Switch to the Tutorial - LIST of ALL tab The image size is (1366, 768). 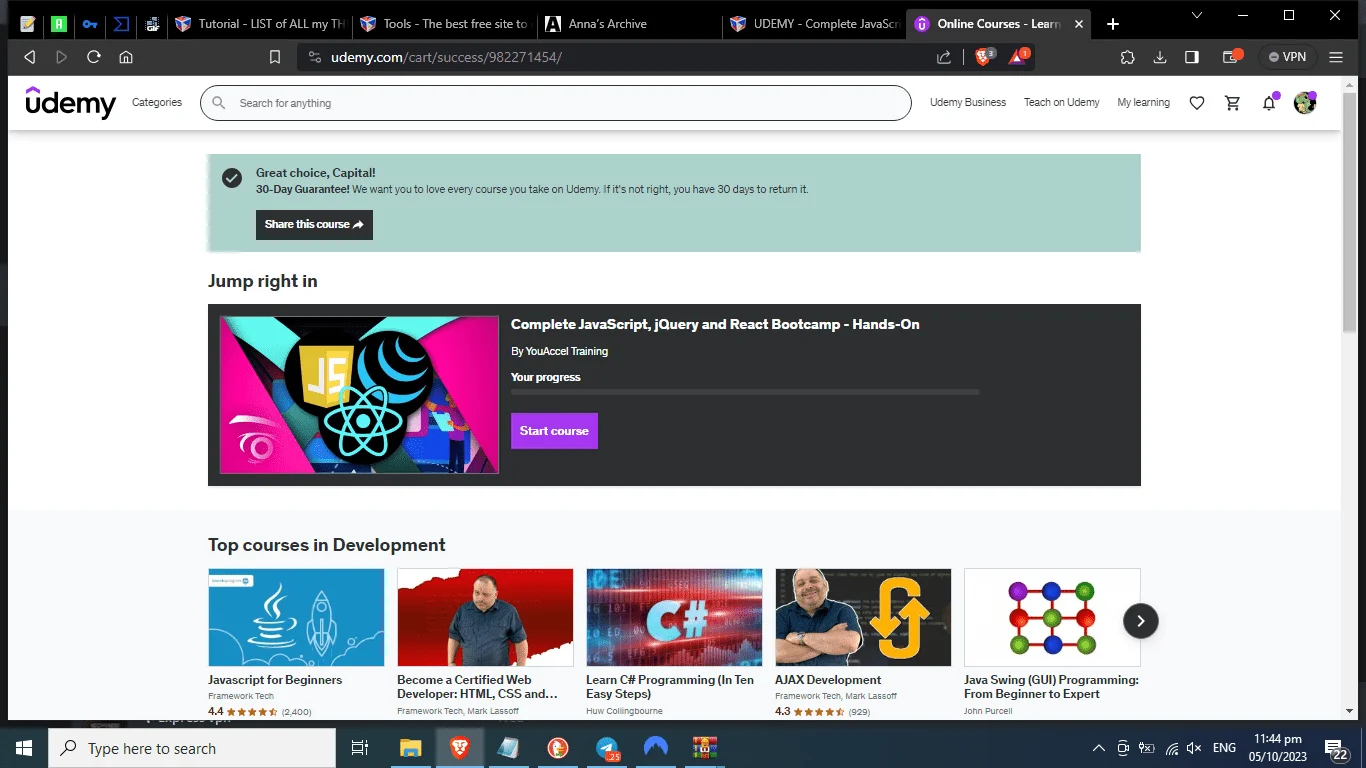[258, 24]
